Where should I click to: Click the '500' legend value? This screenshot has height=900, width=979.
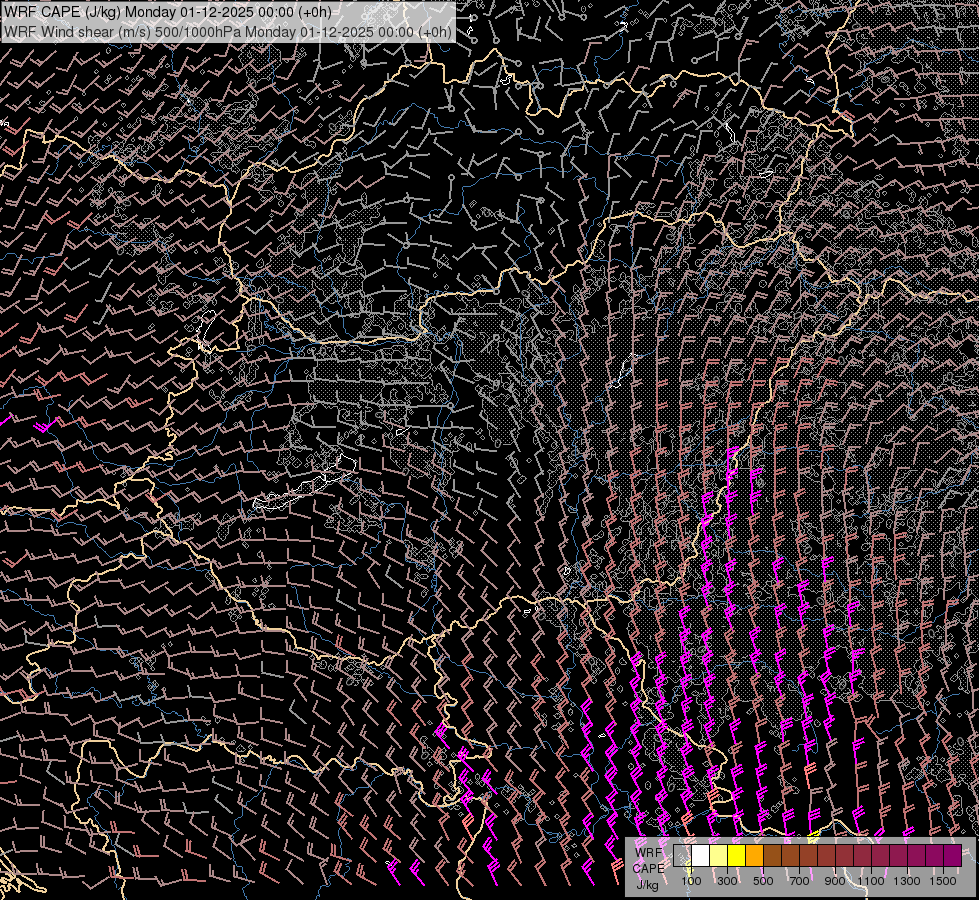click(763, 881)
